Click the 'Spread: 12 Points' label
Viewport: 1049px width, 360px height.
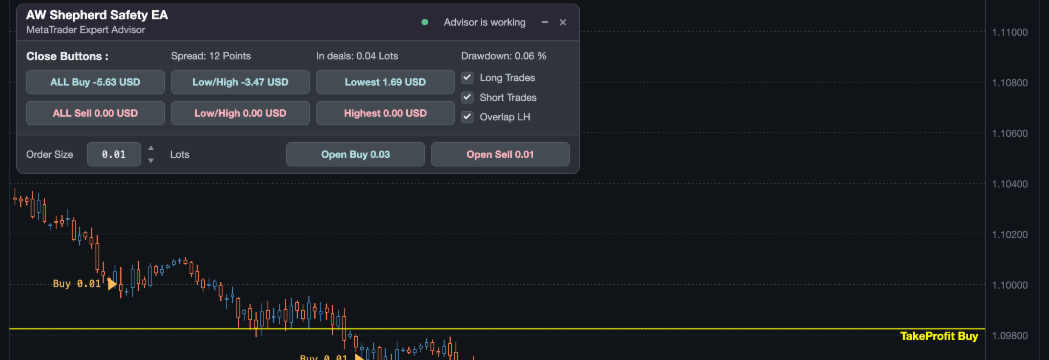211,56
